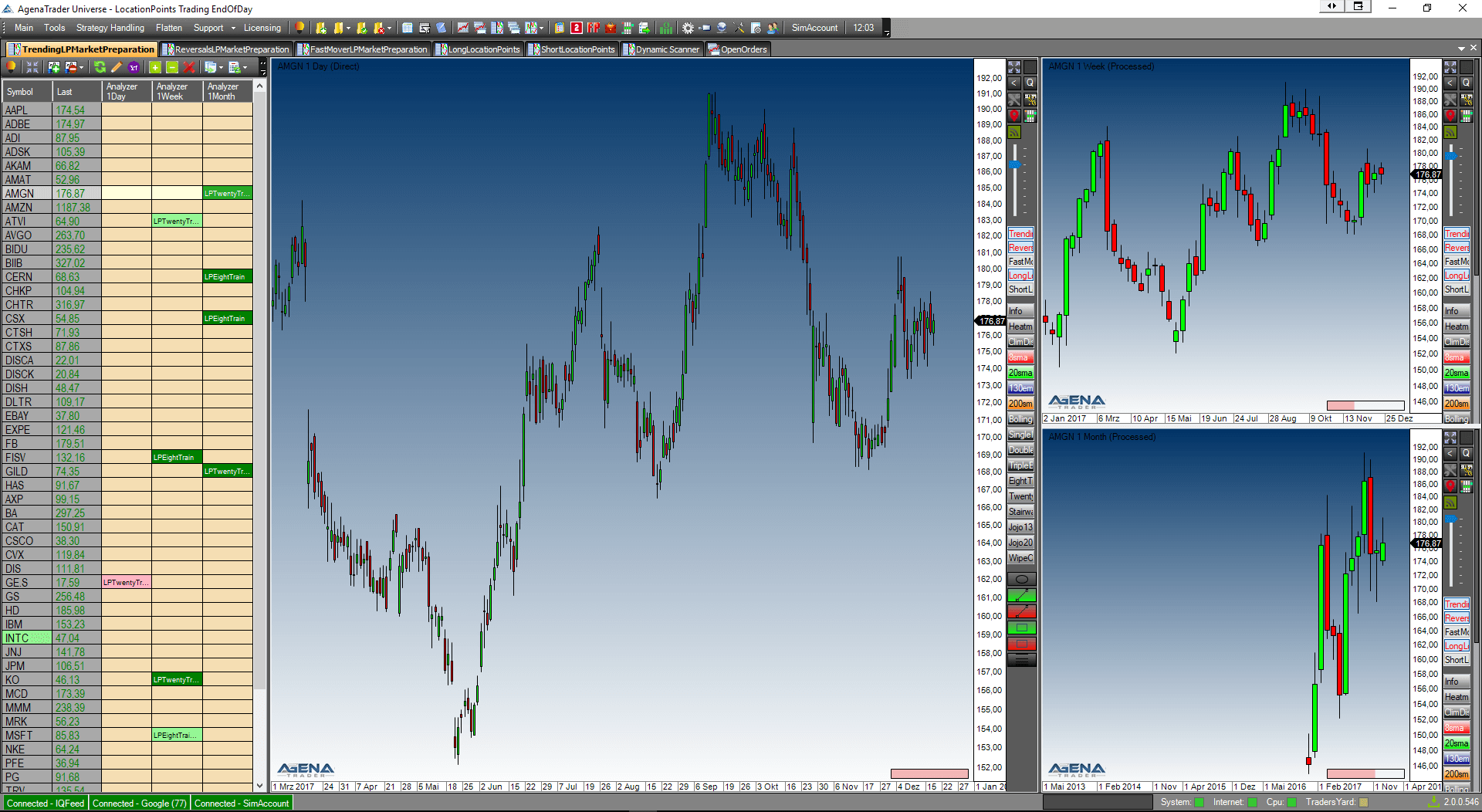This screenshot has height=812, width=1482.
Task: Click the green plus add-instrument icon
Action: (155, 68)
